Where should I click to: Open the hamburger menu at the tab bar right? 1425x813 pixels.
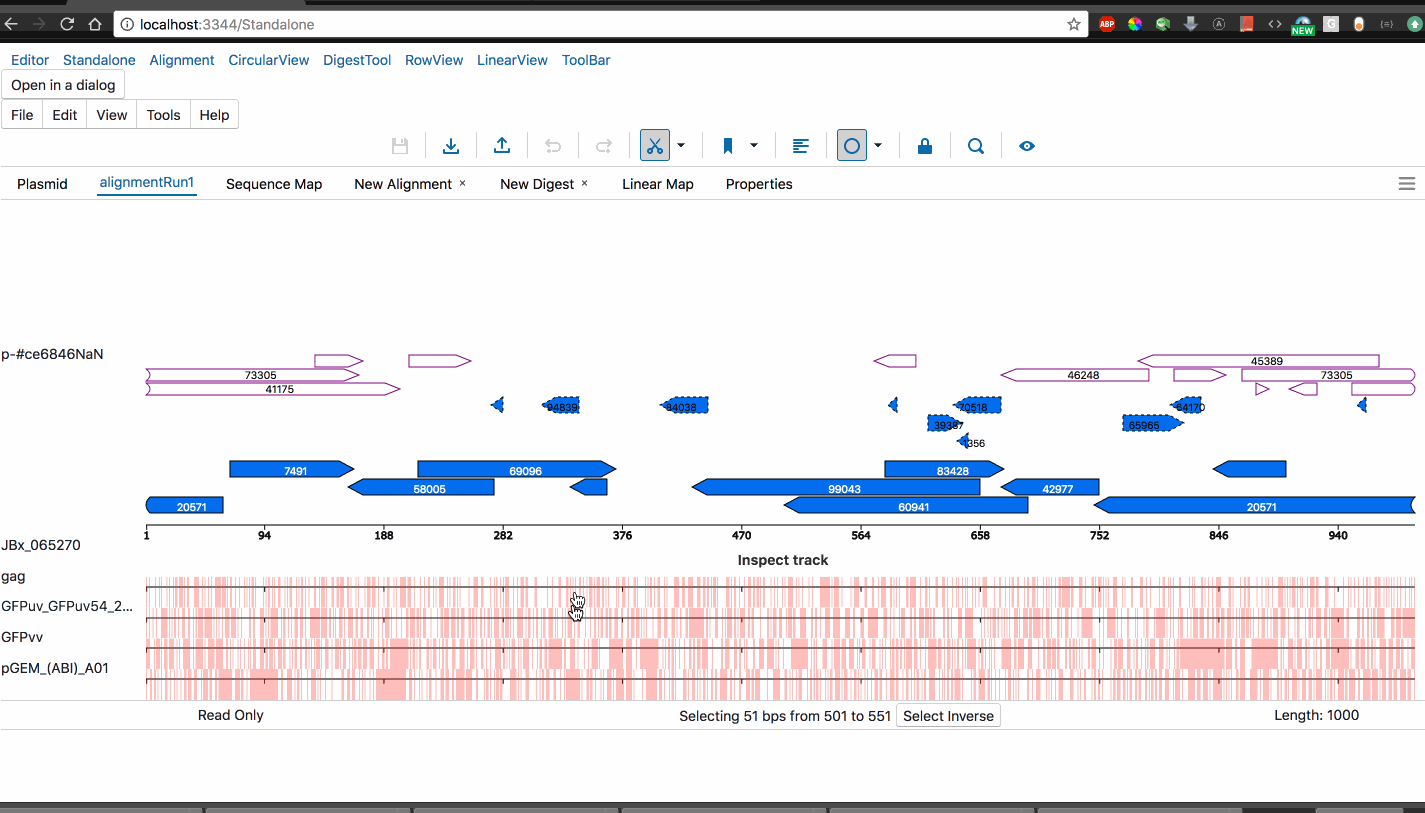(x=1406, y=183)
